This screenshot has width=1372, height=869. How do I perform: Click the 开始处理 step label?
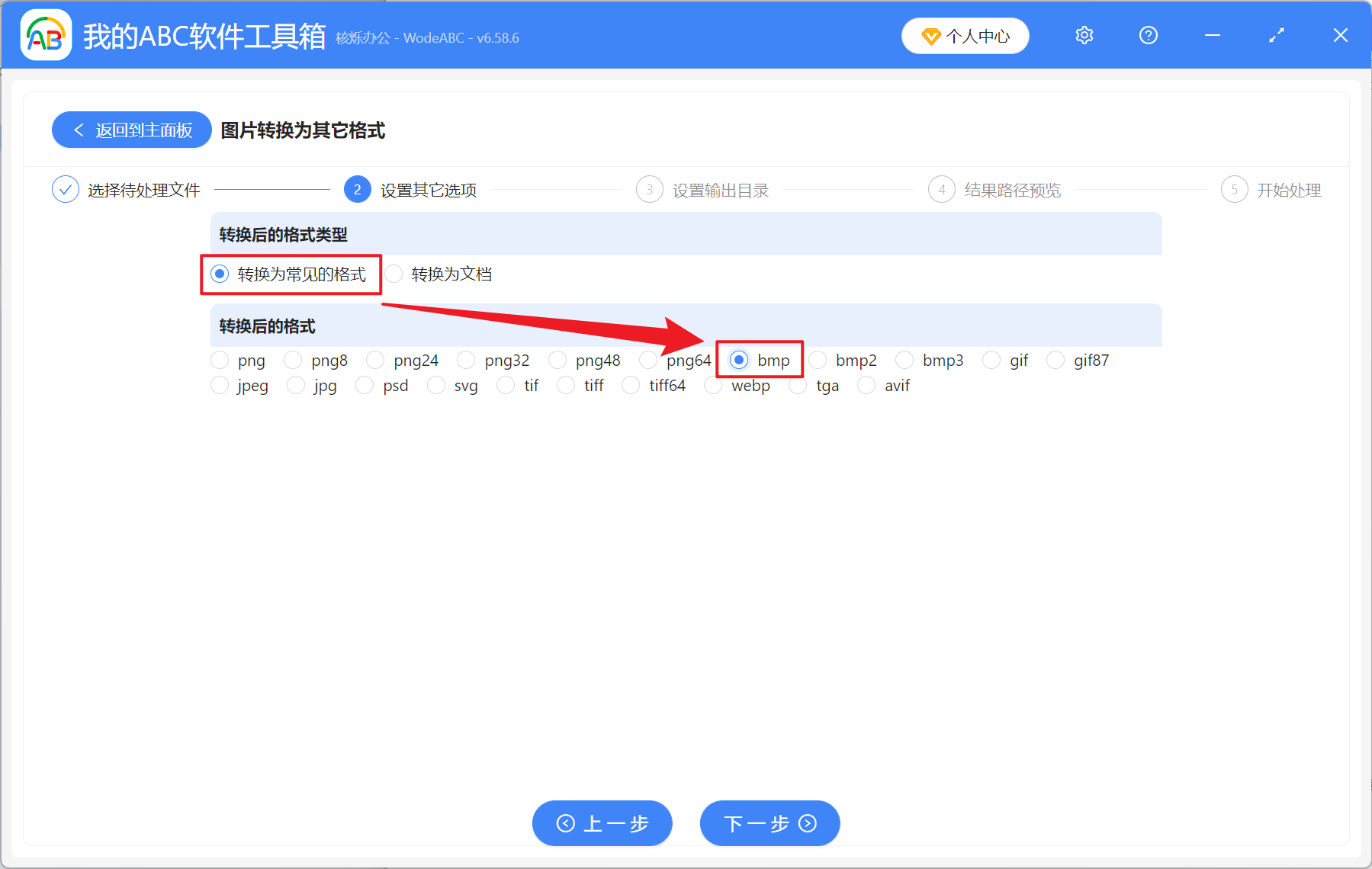click(x=1289, y=190)
